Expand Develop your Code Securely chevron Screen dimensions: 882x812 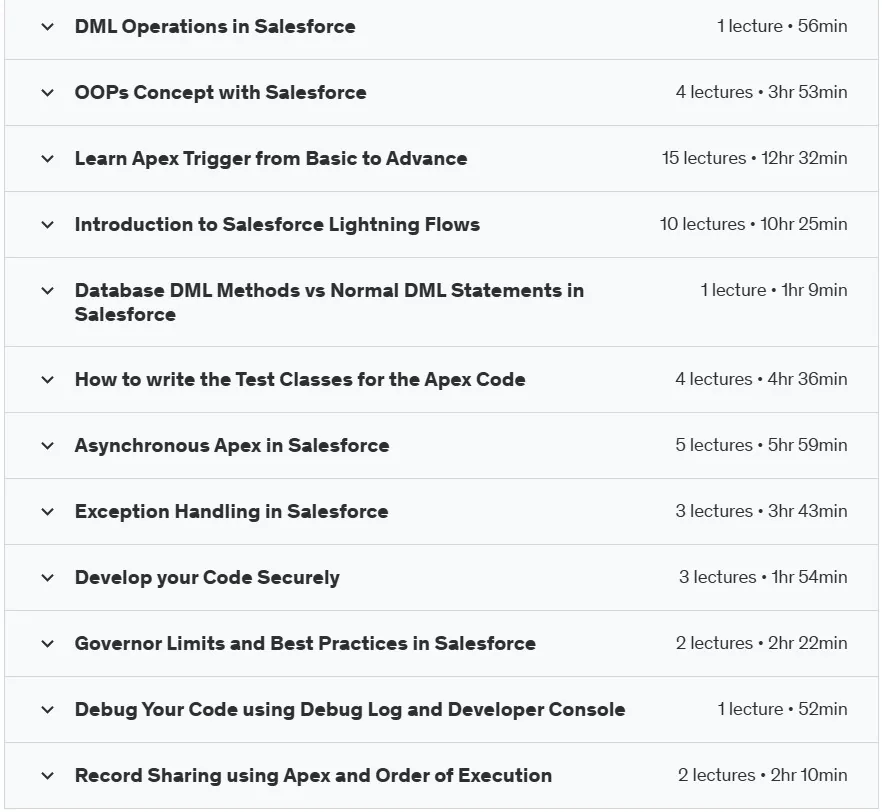pyautogui.click(x=48, y=578)
